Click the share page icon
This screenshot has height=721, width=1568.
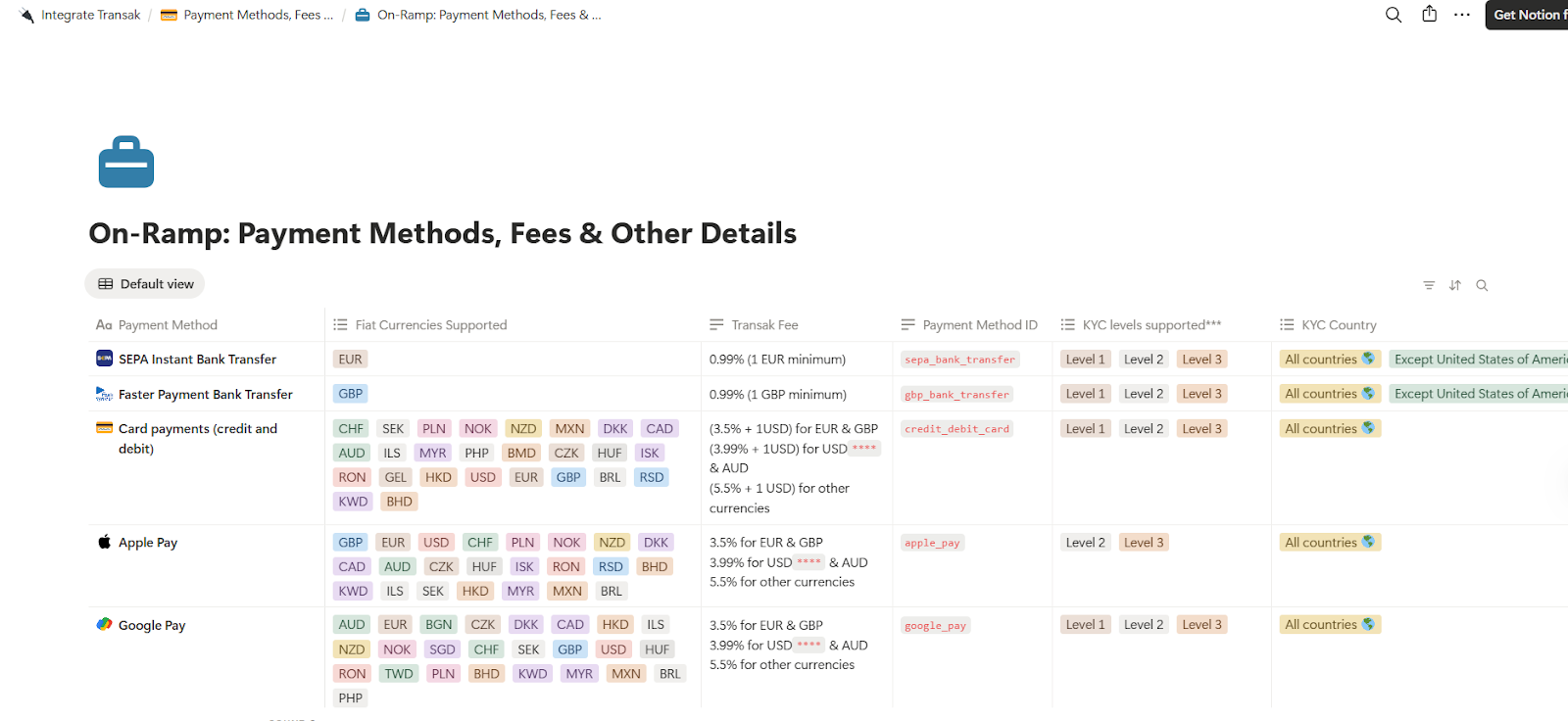pos(1429,15)
